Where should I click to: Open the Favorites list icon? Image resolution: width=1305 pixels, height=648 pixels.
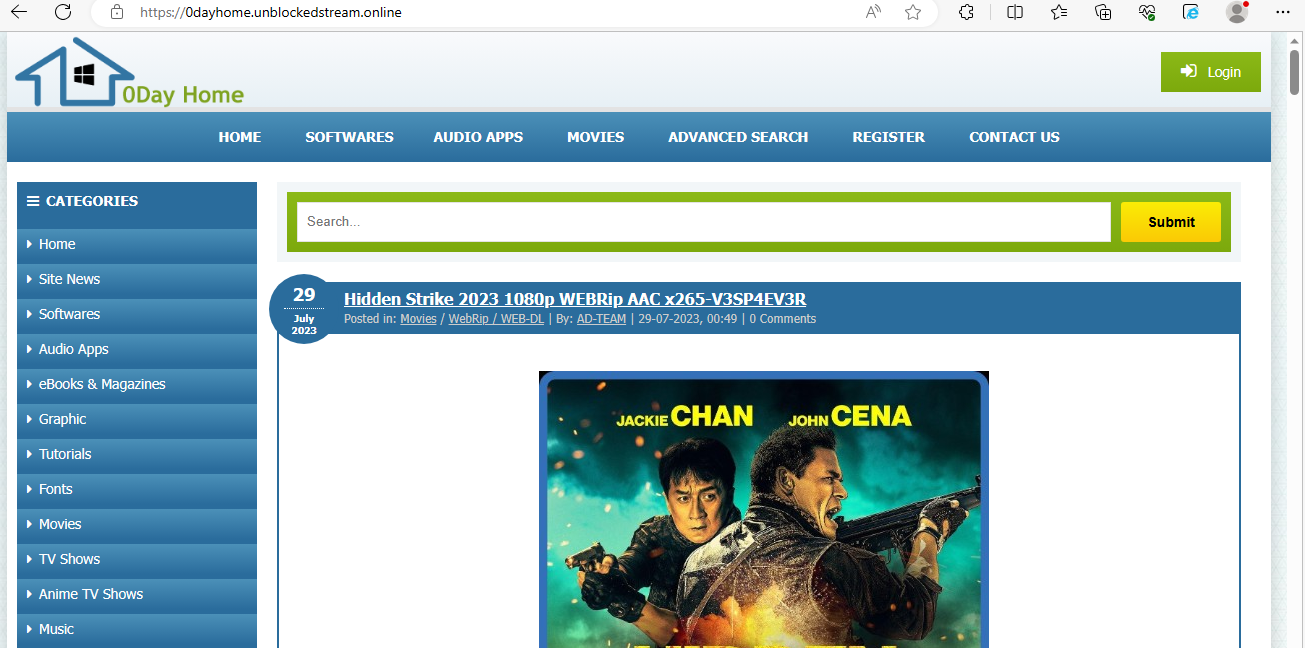pyautogui.click(x=1060, y=12)
